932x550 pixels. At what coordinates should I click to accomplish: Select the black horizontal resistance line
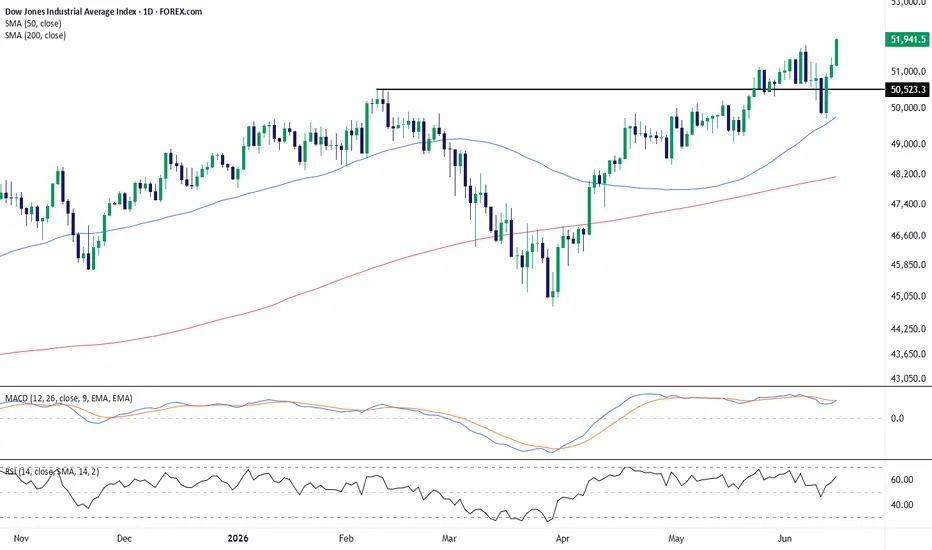630,90
